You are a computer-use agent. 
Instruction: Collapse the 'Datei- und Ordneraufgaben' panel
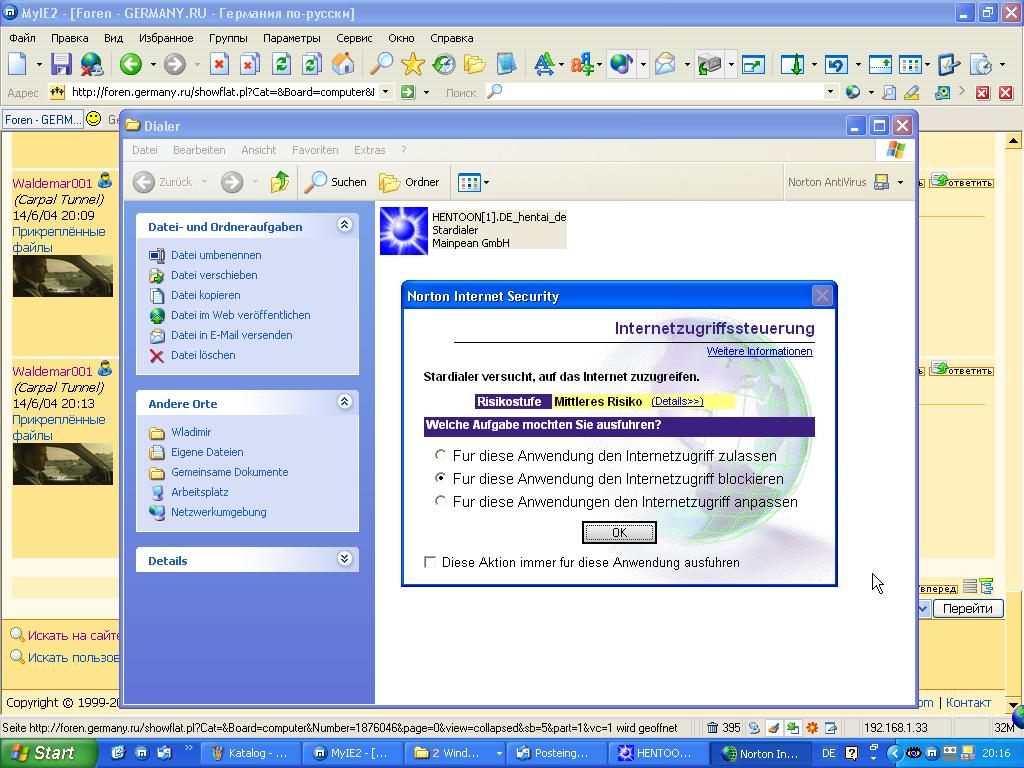[344, 225]
